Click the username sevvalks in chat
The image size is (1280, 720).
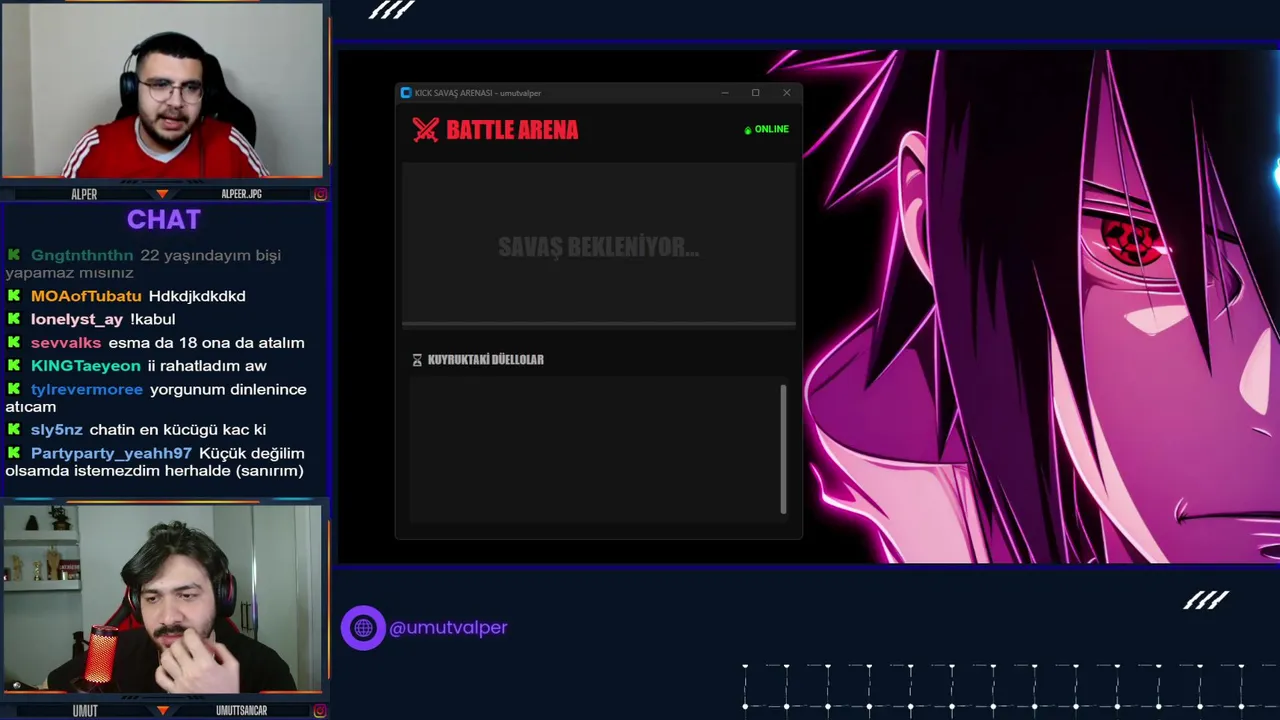click(66, 343)
